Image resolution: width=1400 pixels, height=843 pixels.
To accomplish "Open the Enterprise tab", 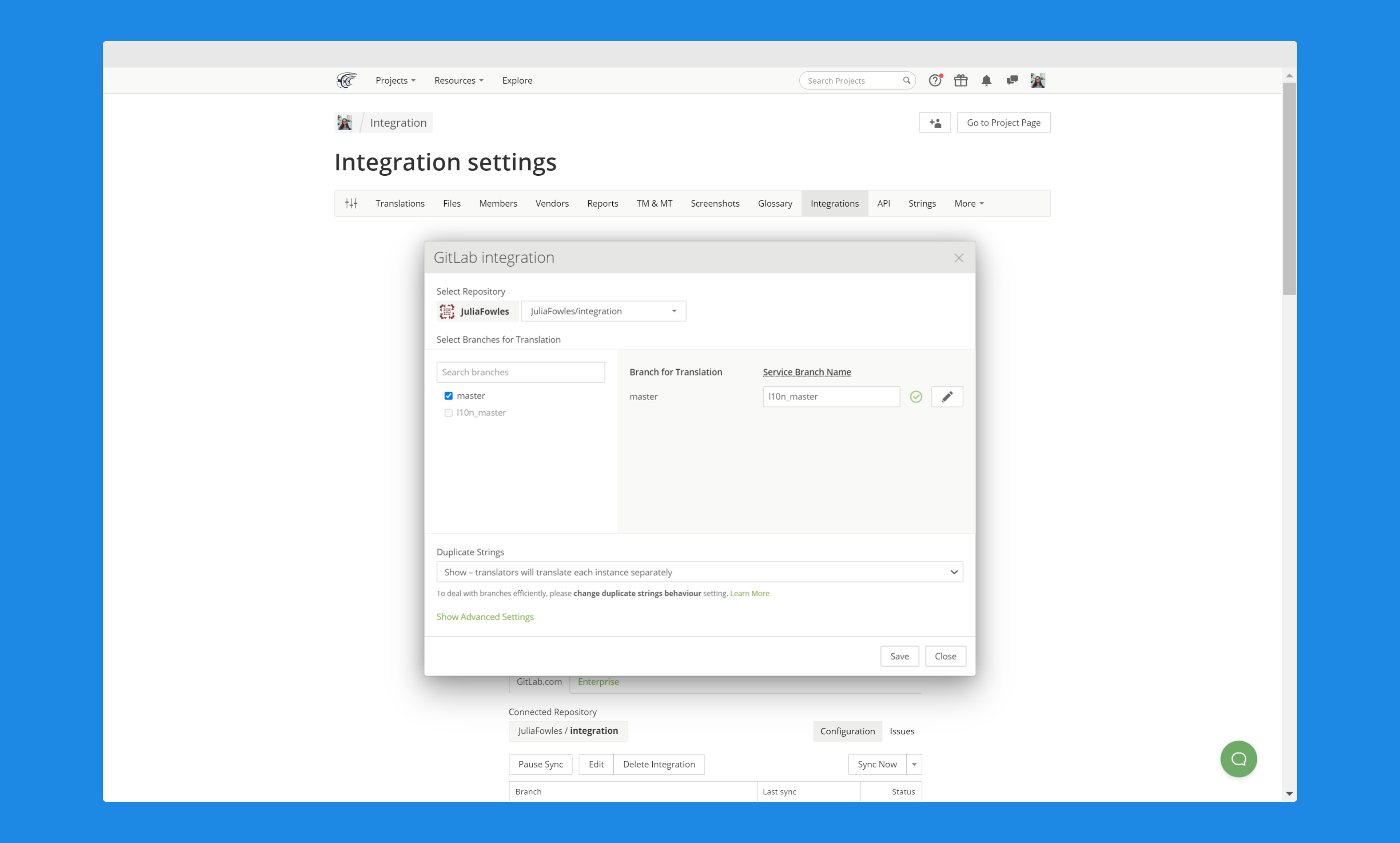I will pos(598,682).
